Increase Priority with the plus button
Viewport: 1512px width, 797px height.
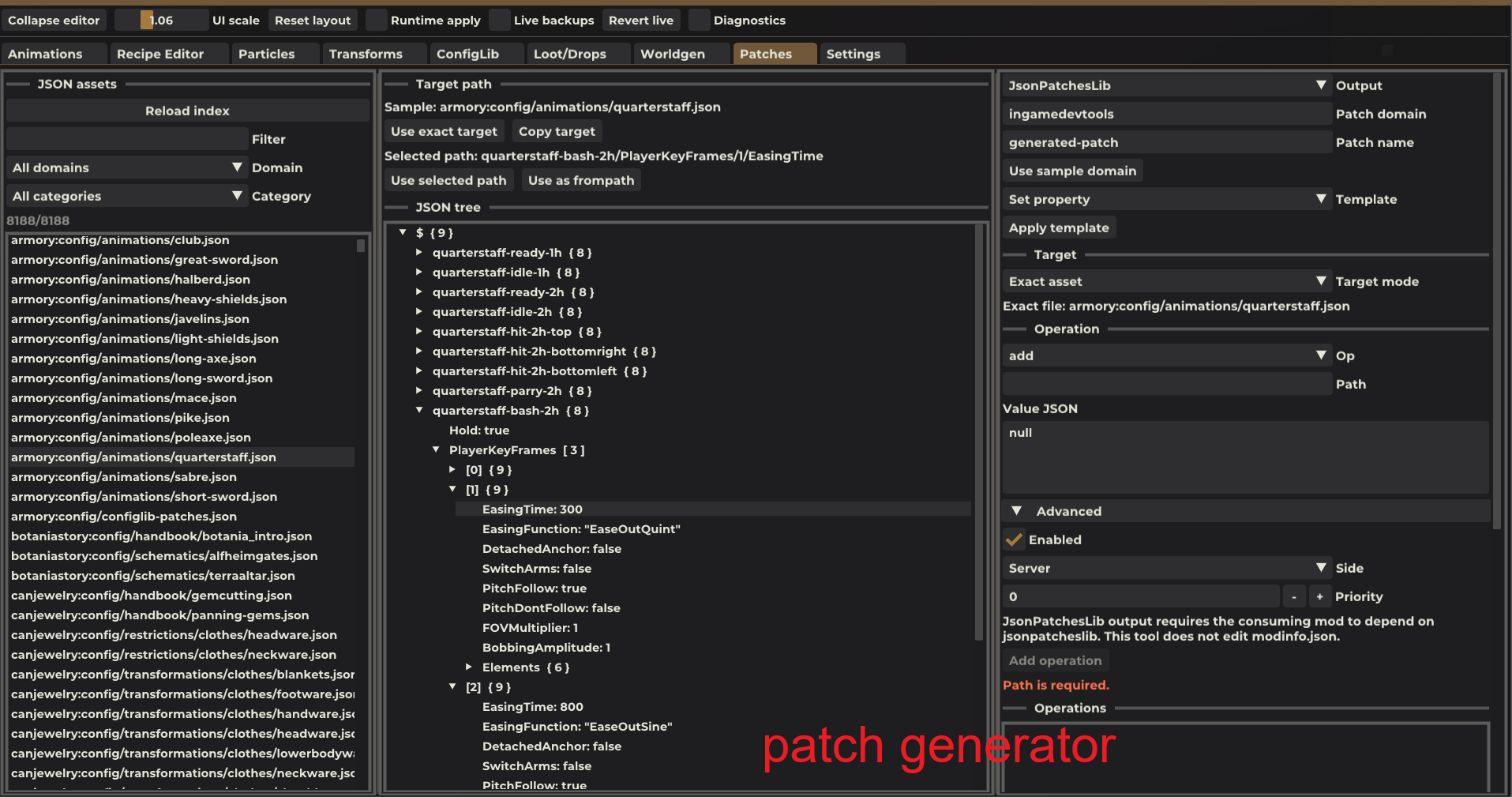tap(1319, 596)
